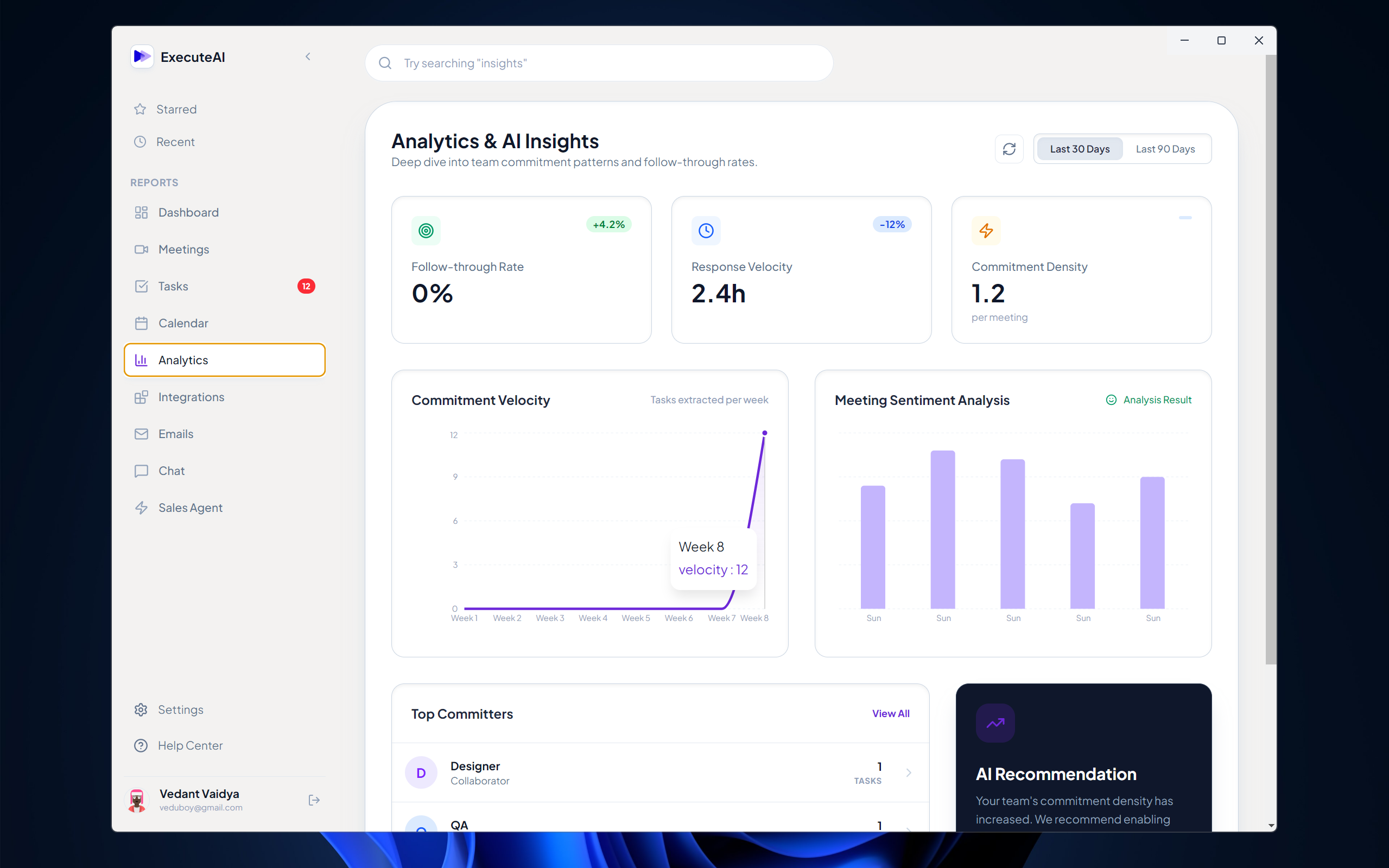Click the logout icon beside Vedant Vaidya
1389x868 pixels.
point(314,800)
